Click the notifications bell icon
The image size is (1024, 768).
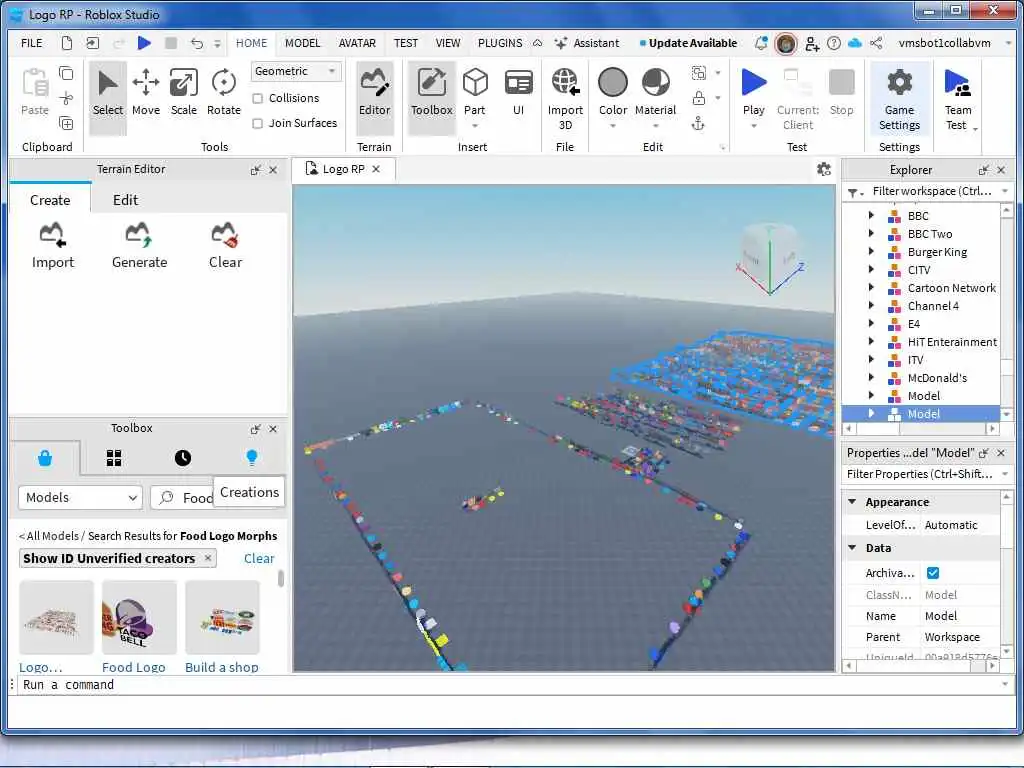point(761,43)
